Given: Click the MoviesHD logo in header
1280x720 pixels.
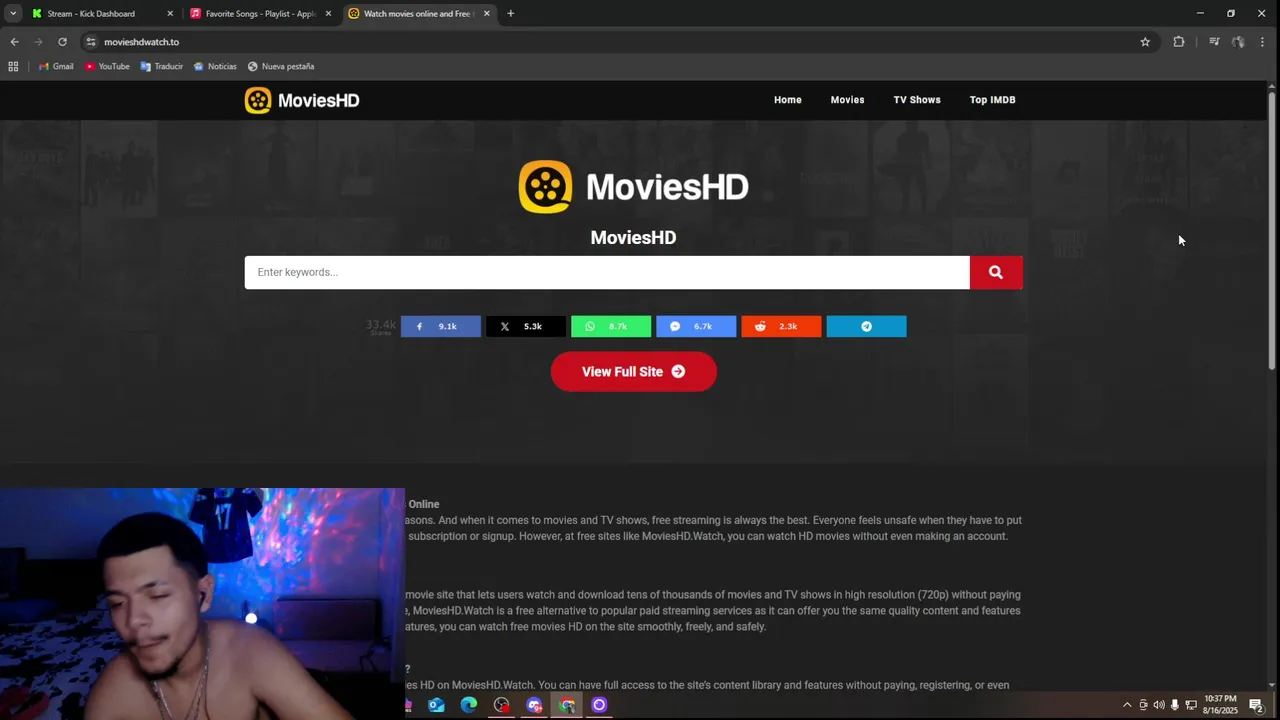Looking at the screenshot, I should coord(302,100).
